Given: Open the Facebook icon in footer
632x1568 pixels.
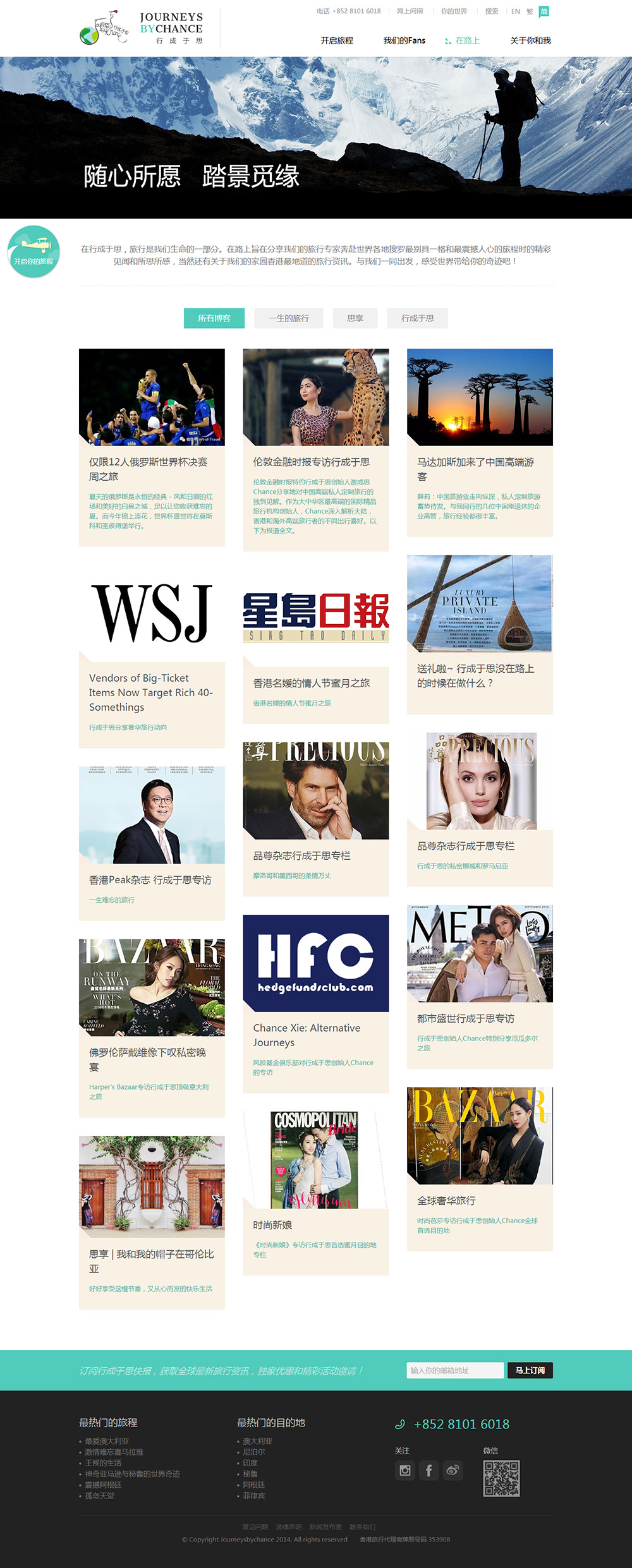Looking at the screenshot, I should [428, 1470].
